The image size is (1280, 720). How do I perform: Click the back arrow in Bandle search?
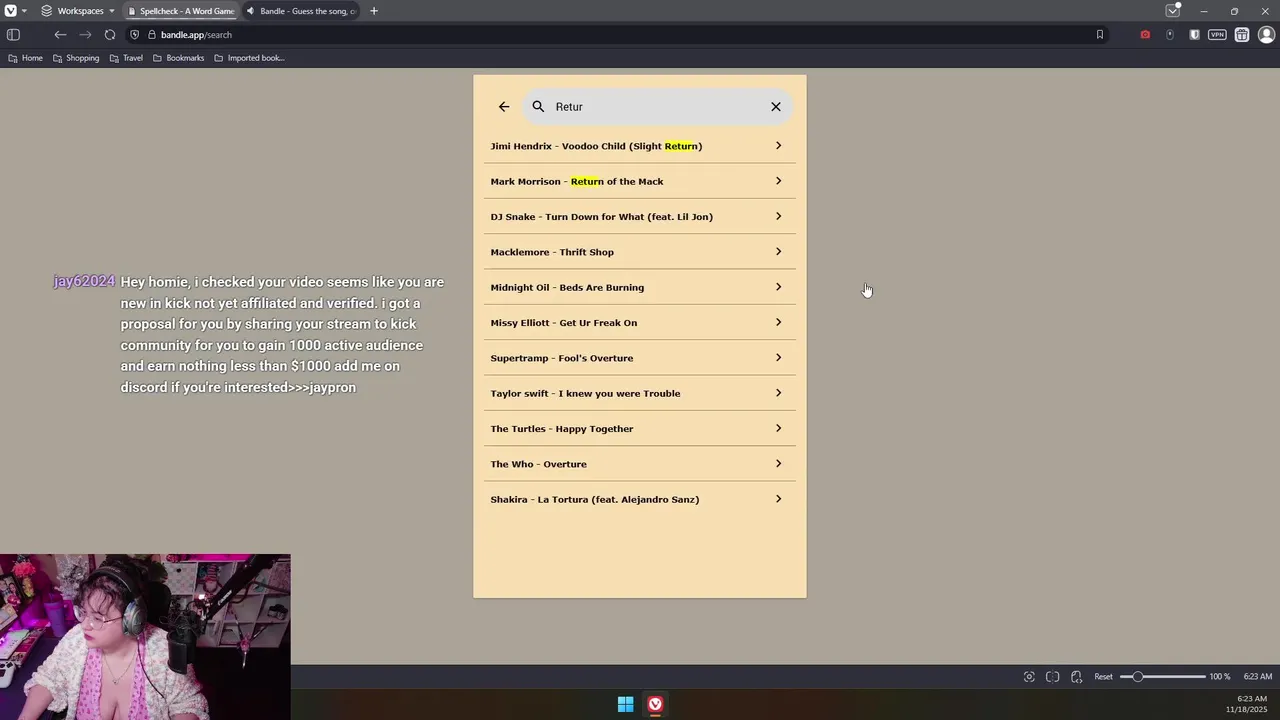(504, 107)
